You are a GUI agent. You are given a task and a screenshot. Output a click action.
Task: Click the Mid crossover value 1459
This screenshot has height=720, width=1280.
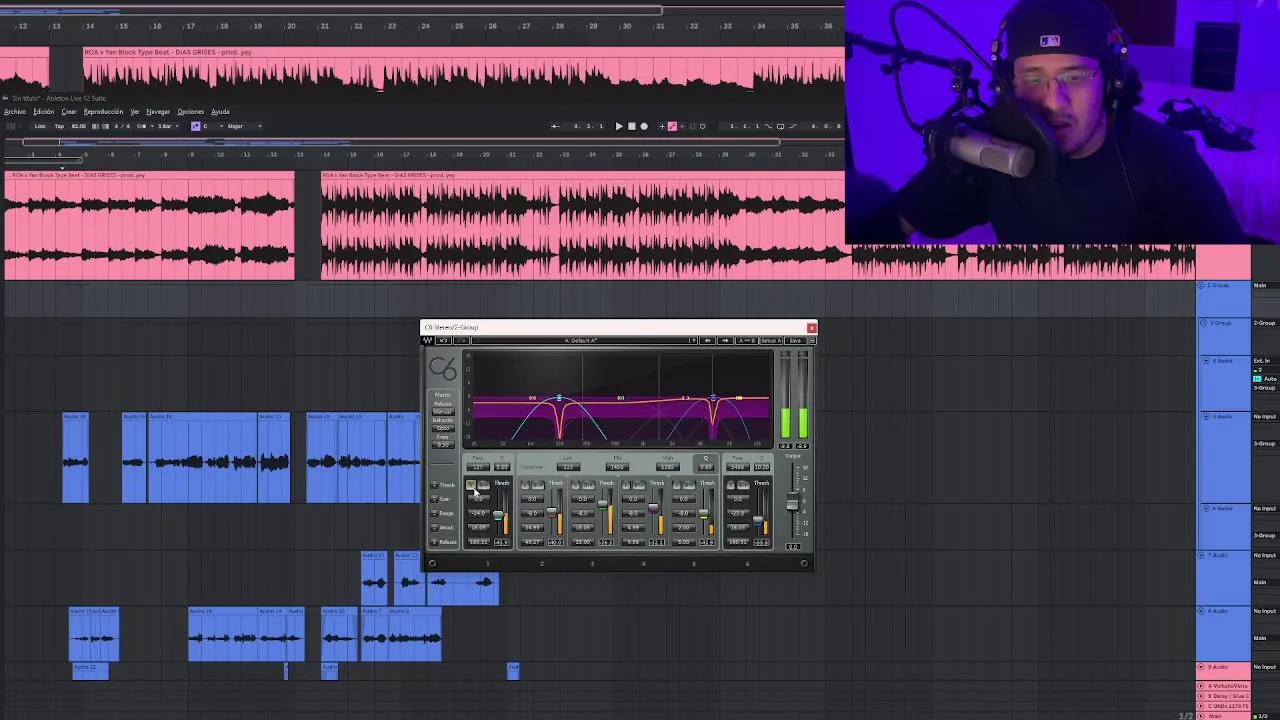click(x=617, y=467)
